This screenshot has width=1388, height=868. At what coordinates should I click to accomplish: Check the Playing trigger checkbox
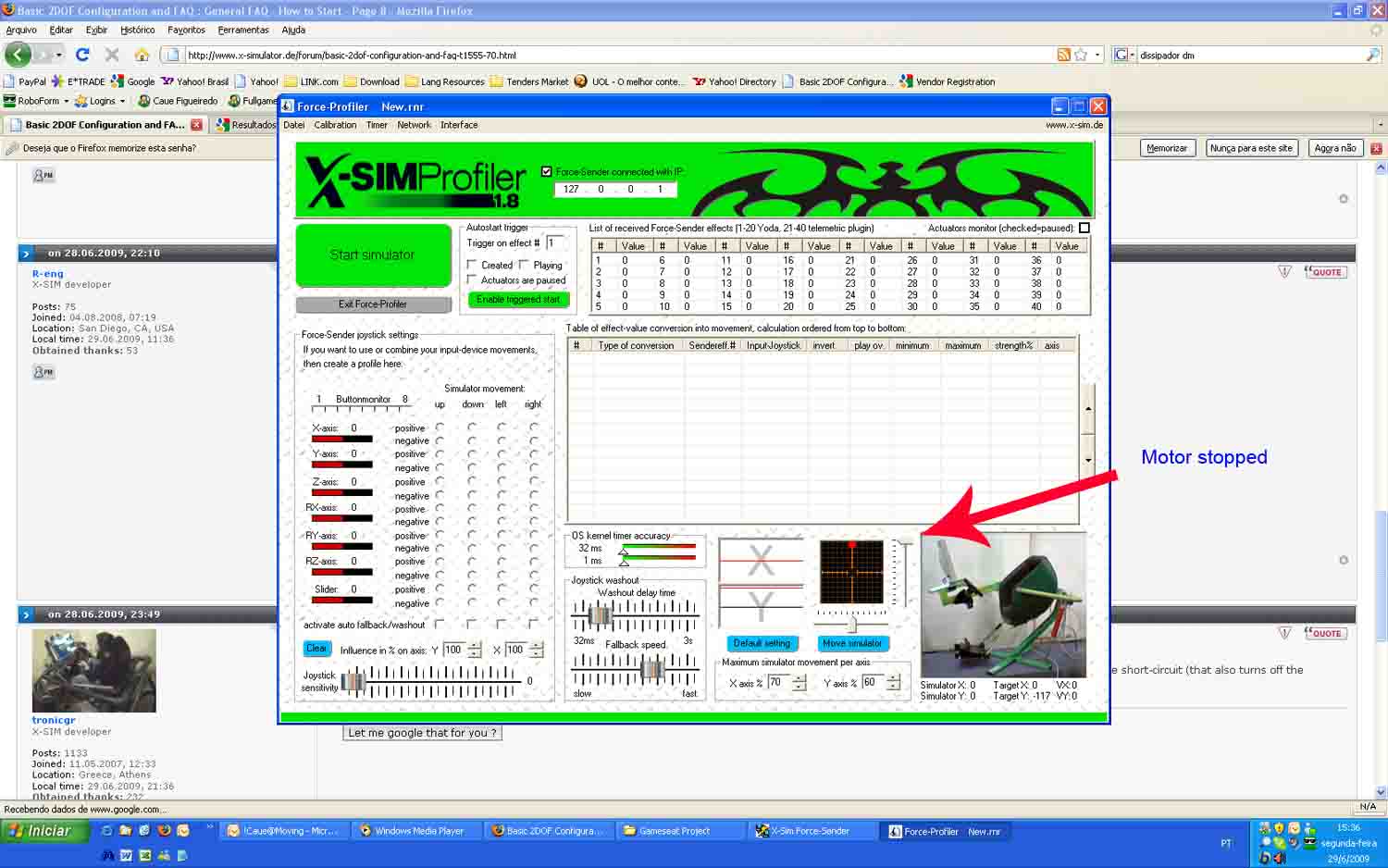[524, 265]
